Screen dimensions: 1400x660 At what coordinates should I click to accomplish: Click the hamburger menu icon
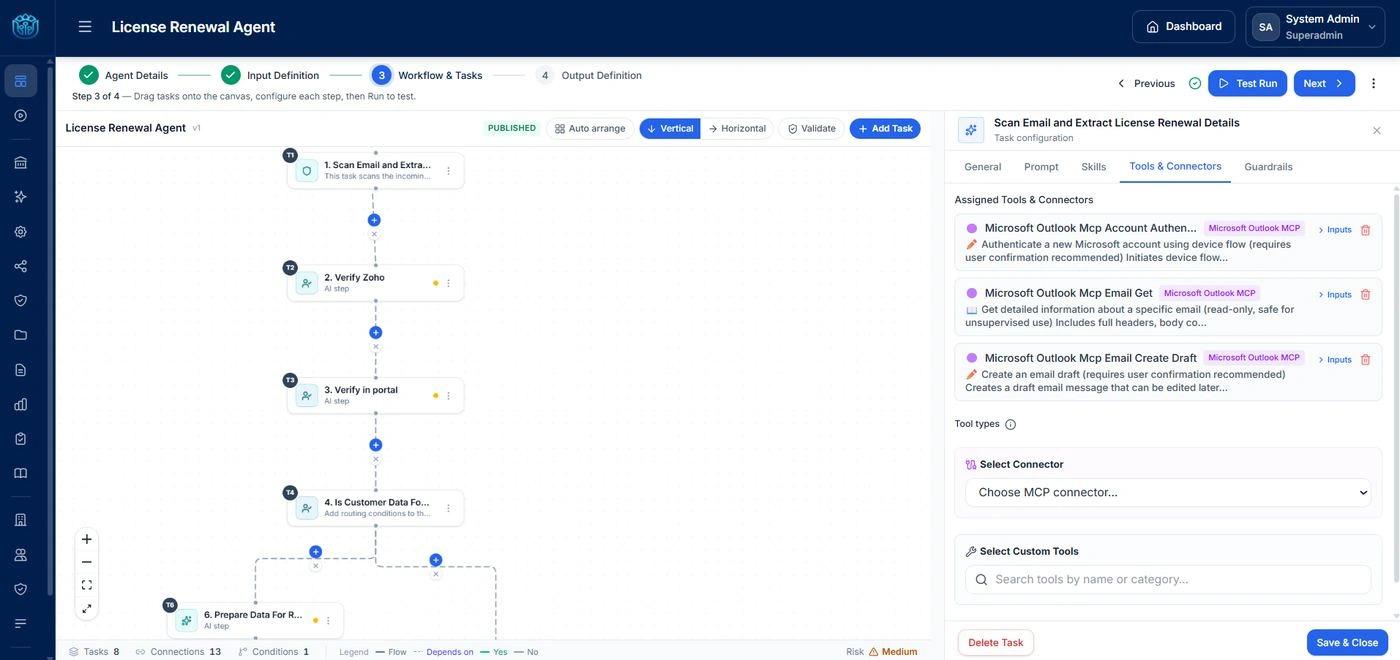pos(85,27)
